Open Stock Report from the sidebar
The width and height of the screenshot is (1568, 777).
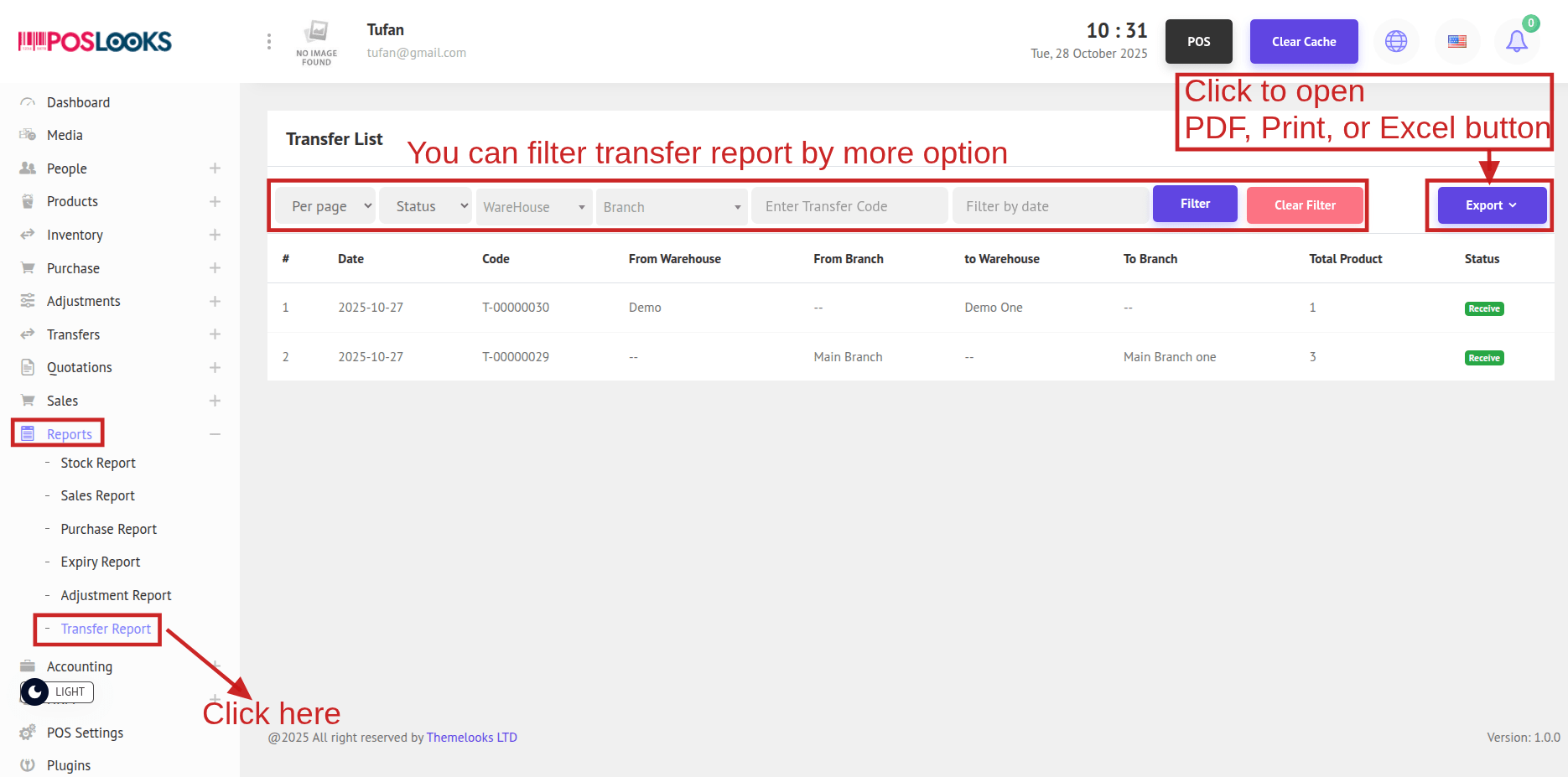pos(97,463)
